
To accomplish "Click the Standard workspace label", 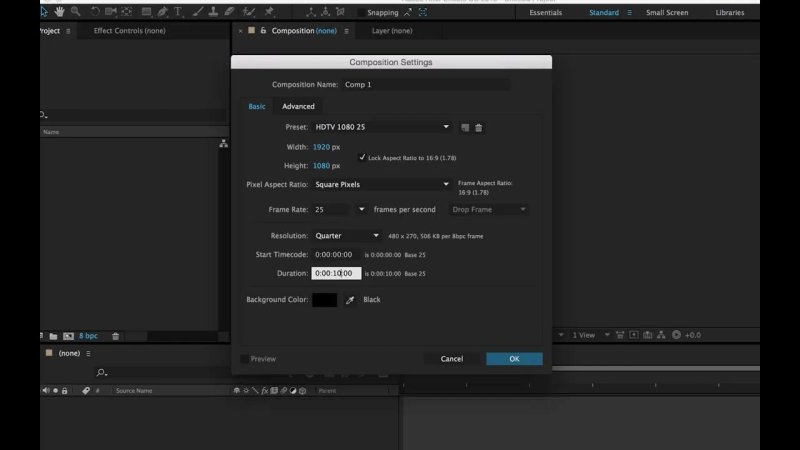I will pos(604,12).
